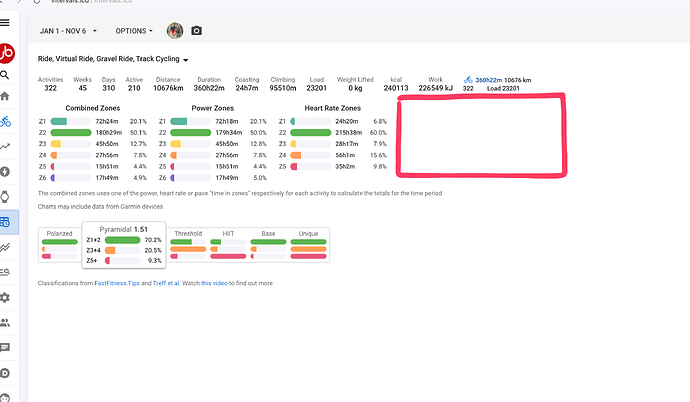Click the camera screenshot icon
Image resolution: width=690 pixels, height=402 pixels.
tap(197, 31)
